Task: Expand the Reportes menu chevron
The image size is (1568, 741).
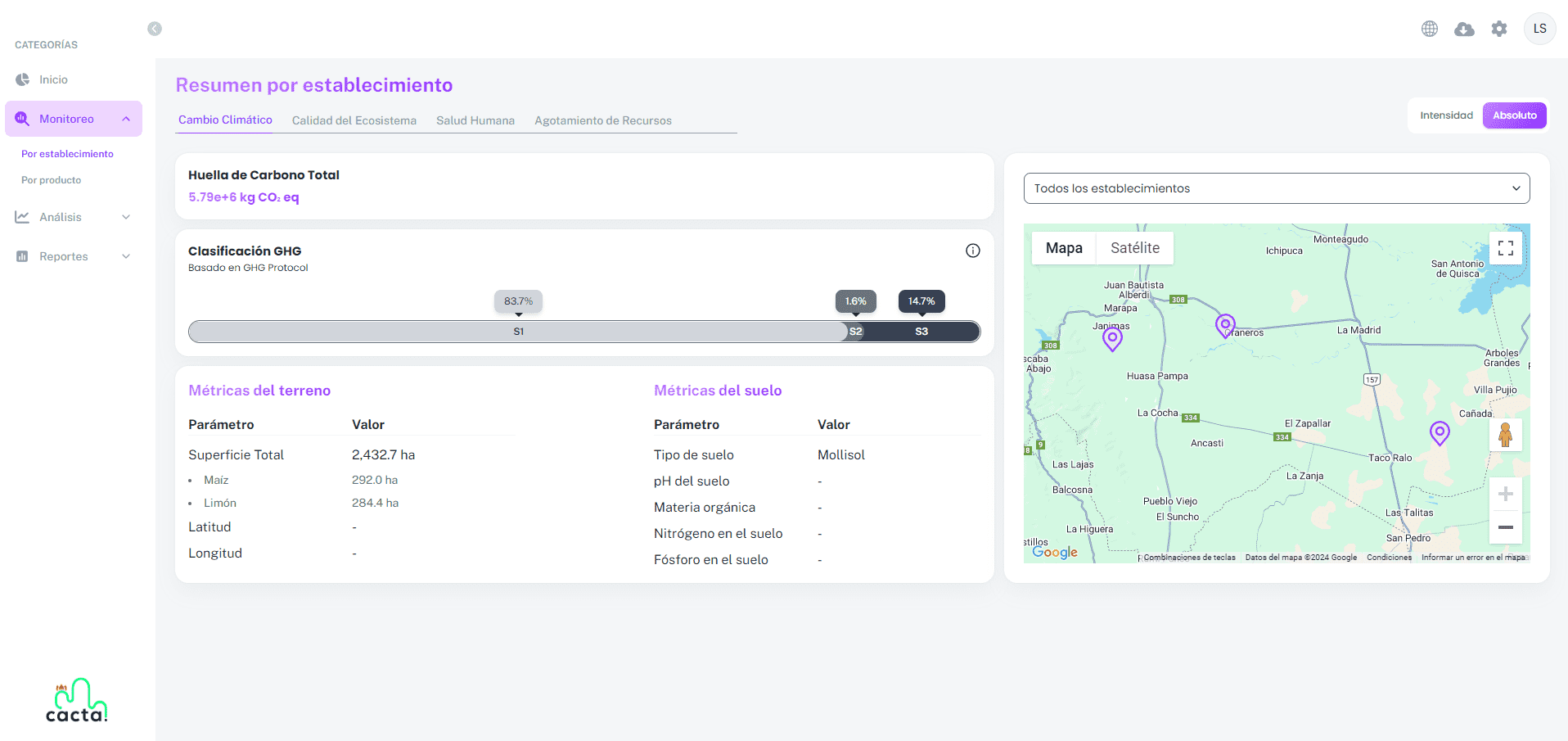Action: coord(126,256)
